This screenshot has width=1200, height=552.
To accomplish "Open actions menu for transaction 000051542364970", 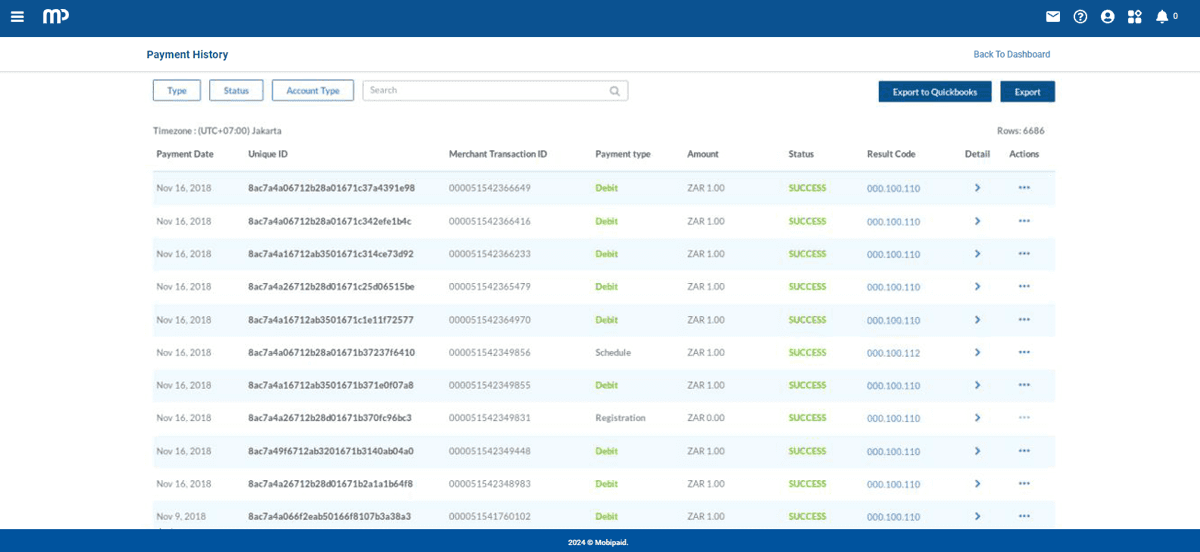I will pyautogui.click(x=1024, y=320).
